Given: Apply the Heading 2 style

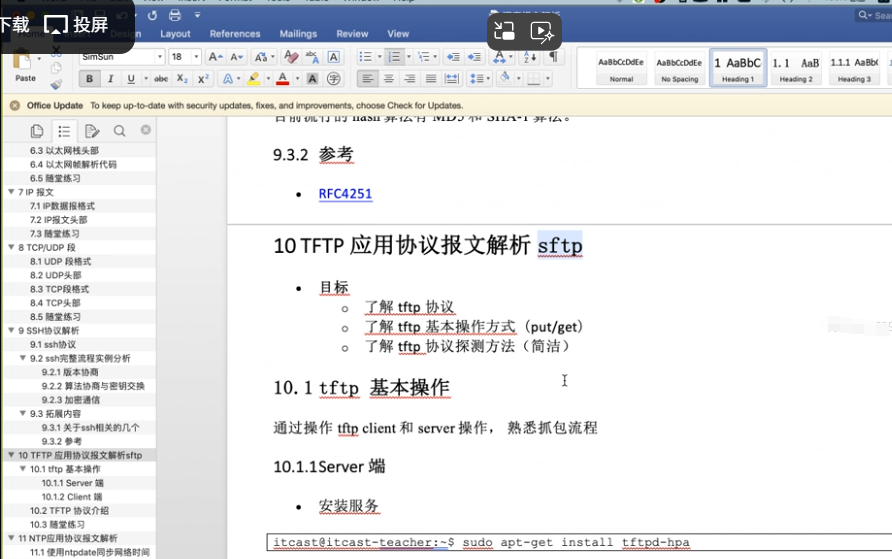Looking at the screenshot, I should (796, 67).
